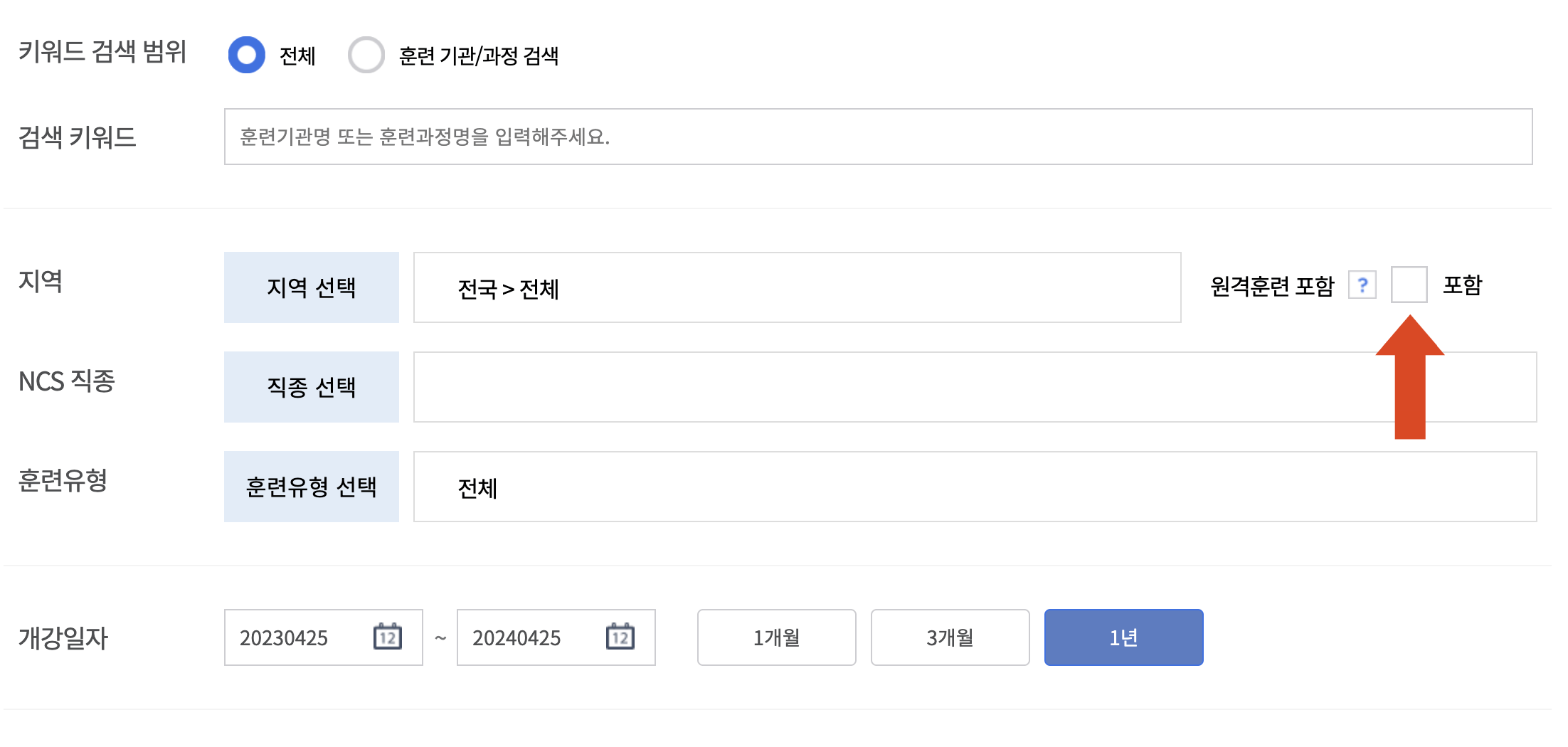Select the 1년 date range button
The height and width of the screenshot is (747, 1568).
[x=1123, y=637]
